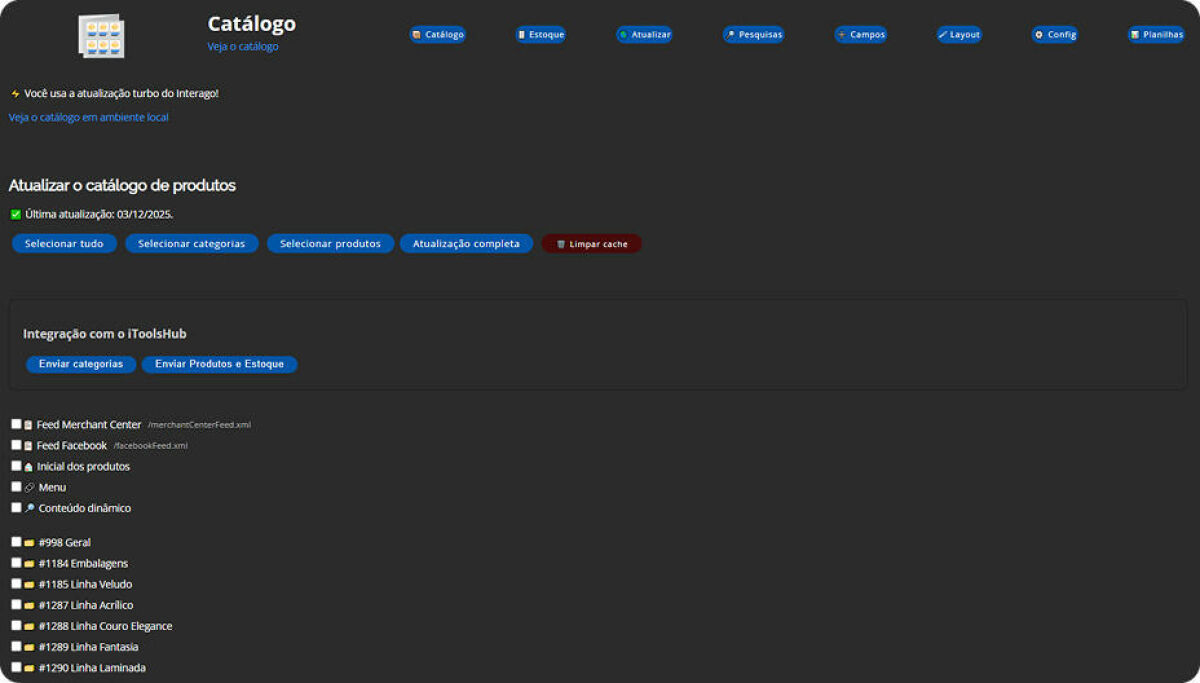This screenshot has width=1200, height=683.
Task: Open the Atualizar navigation button
Action: tap(644, 34)
